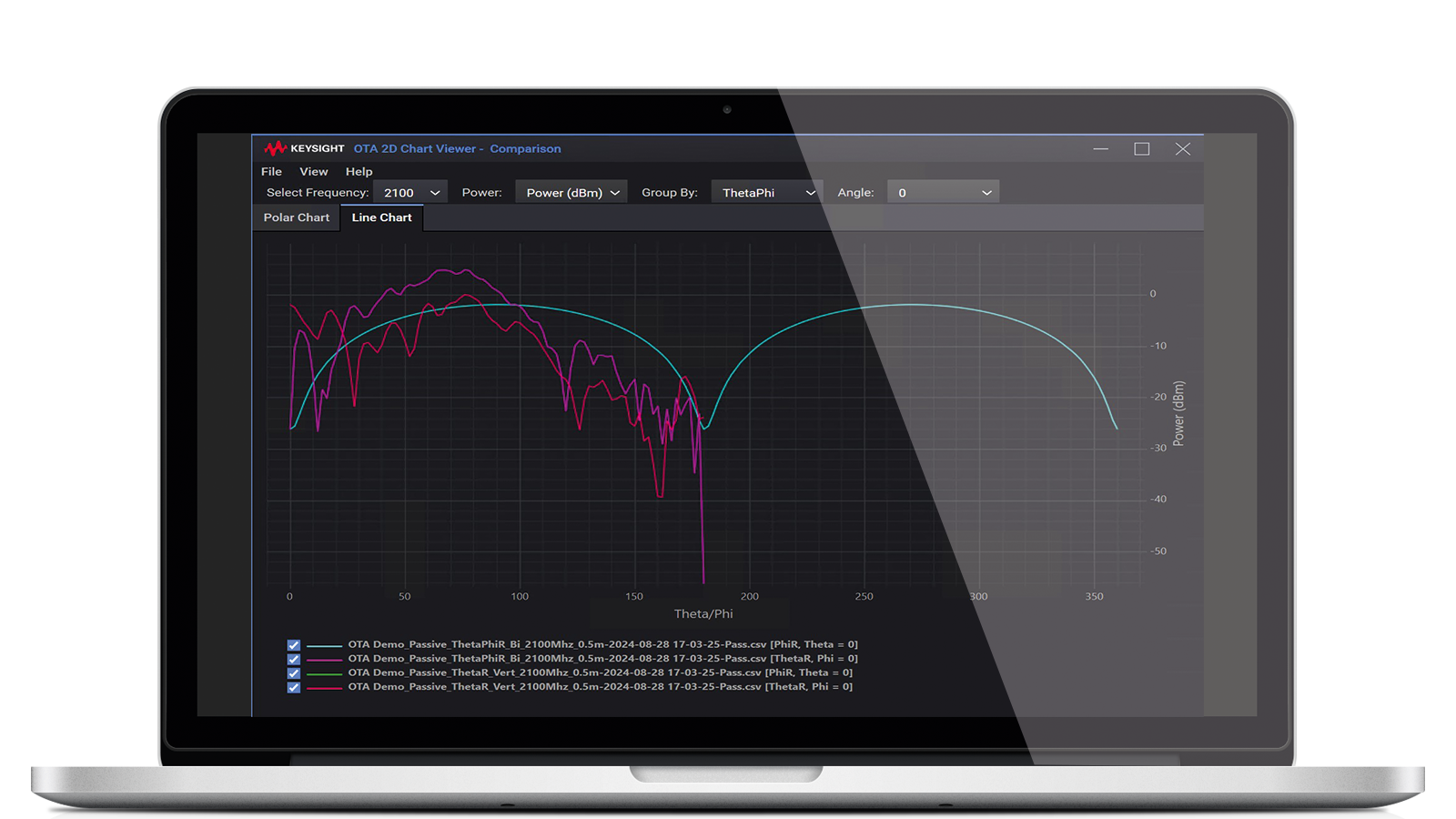
Task: Open the View menu
Action: [x=313, y=171]
